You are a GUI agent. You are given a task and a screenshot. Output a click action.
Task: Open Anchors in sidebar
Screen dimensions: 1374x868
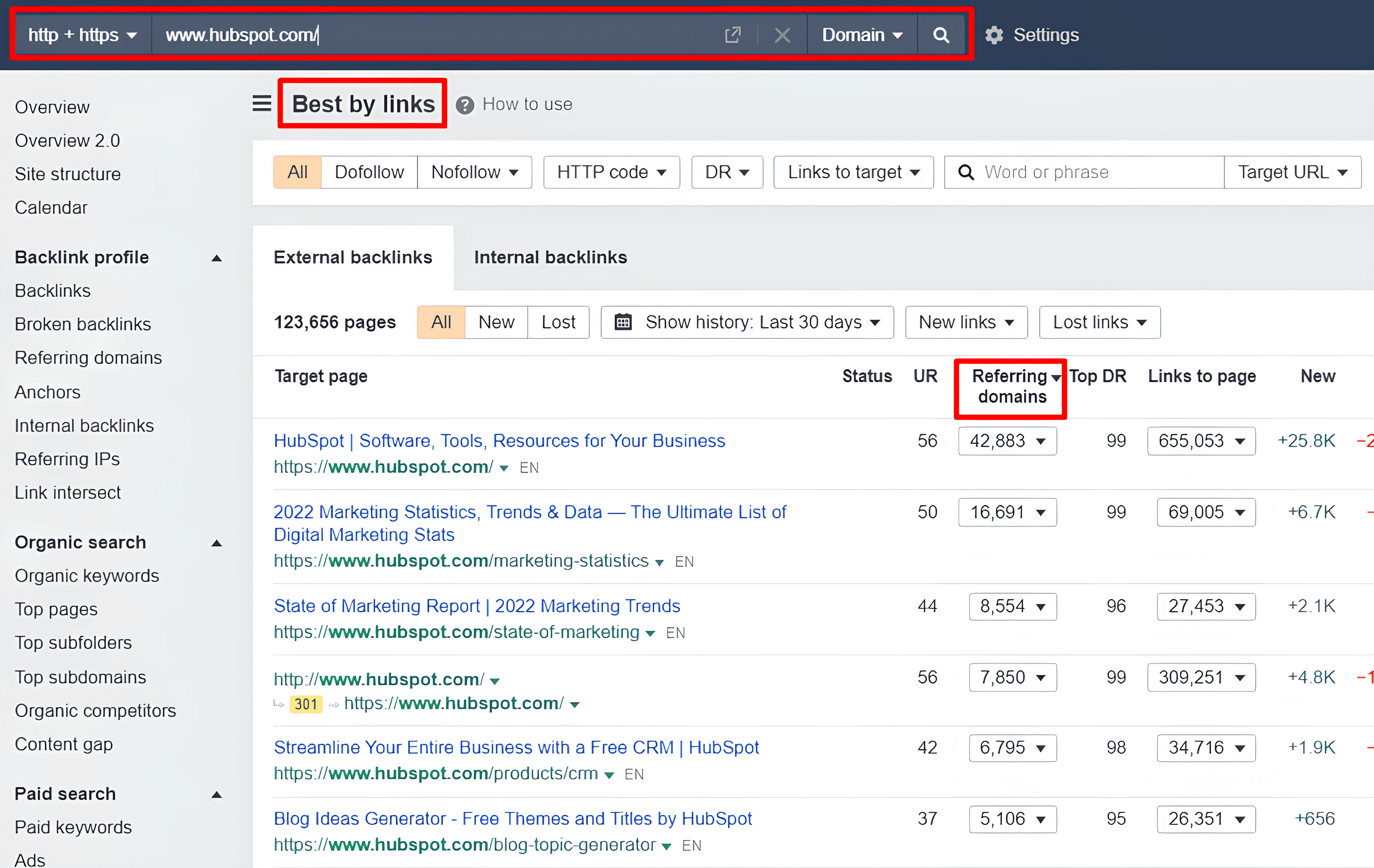tap(48, 392)
